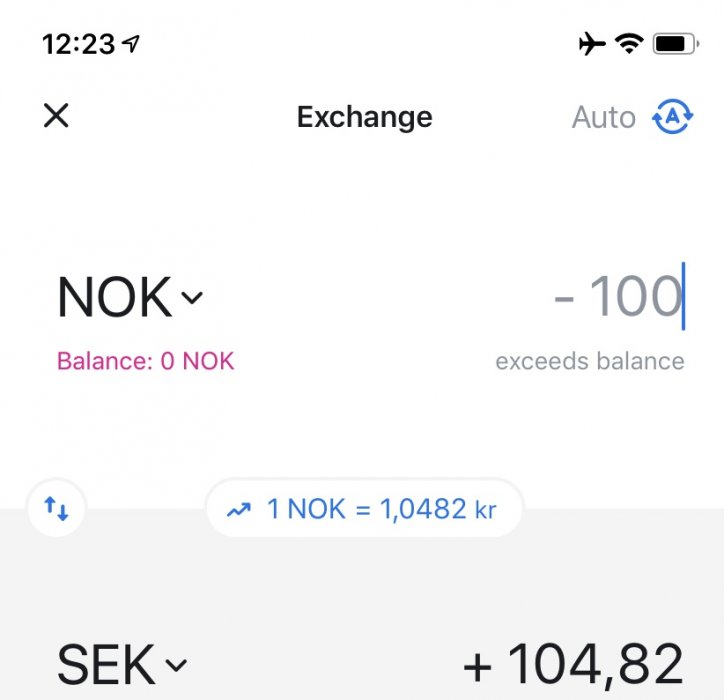Viewport: 724px width, 700px height.
Task: Open the 1 NOK = 1,0482 kr rate pill
Action: (x=364, y=510)
